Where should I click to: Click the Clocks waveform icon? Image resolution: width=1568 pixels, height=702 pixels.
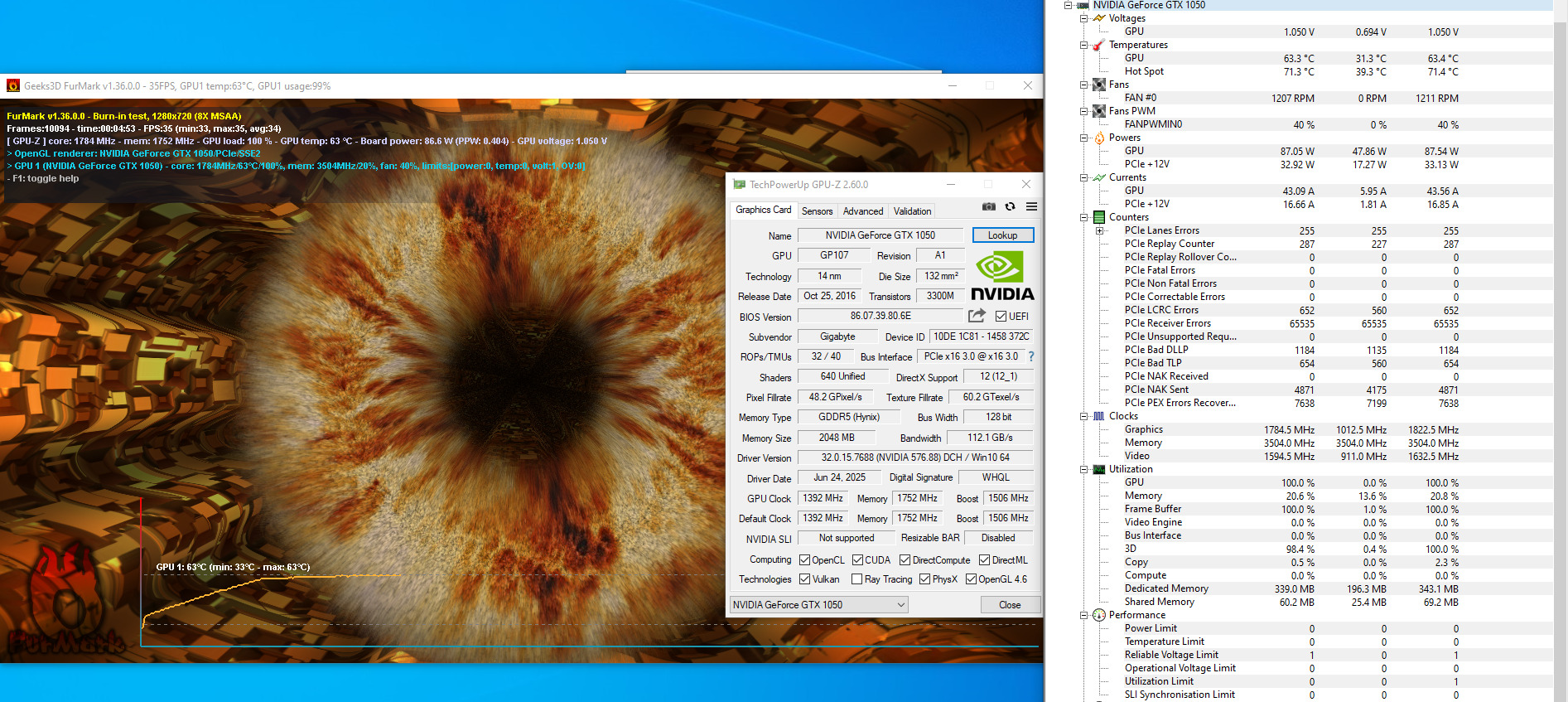(x=1099, y=416)
